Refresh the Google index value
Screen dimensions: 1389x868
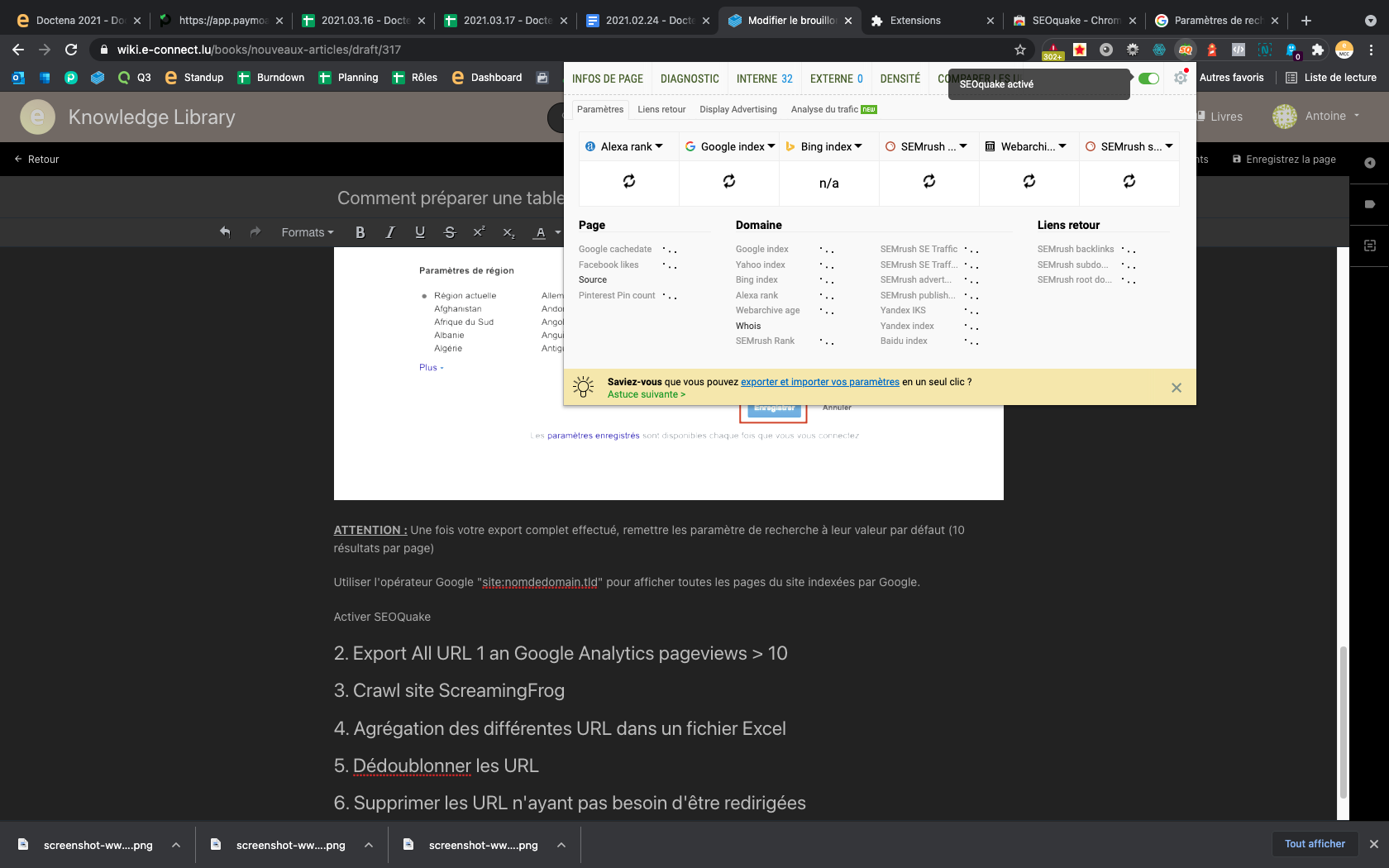[x=729, y=181]
